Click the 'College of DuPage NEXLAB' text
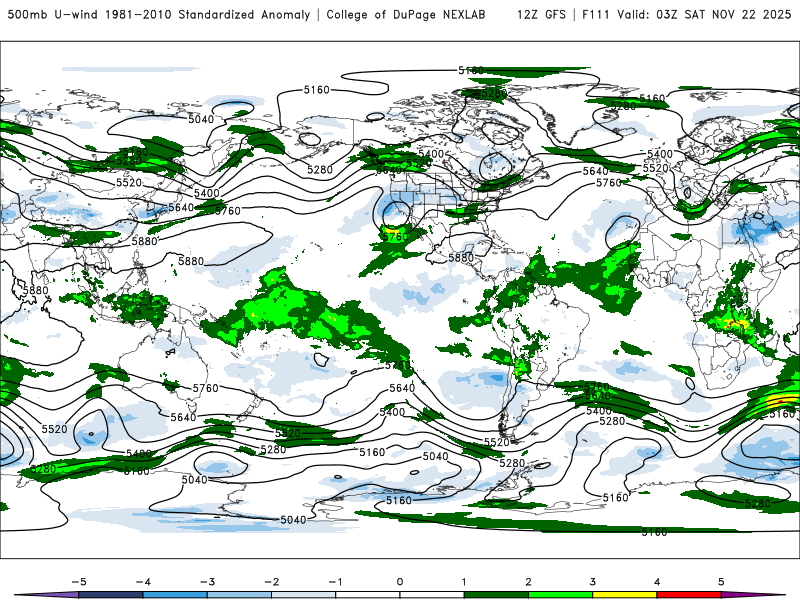This screenshot has width=800, height=600. pos(406,15)
